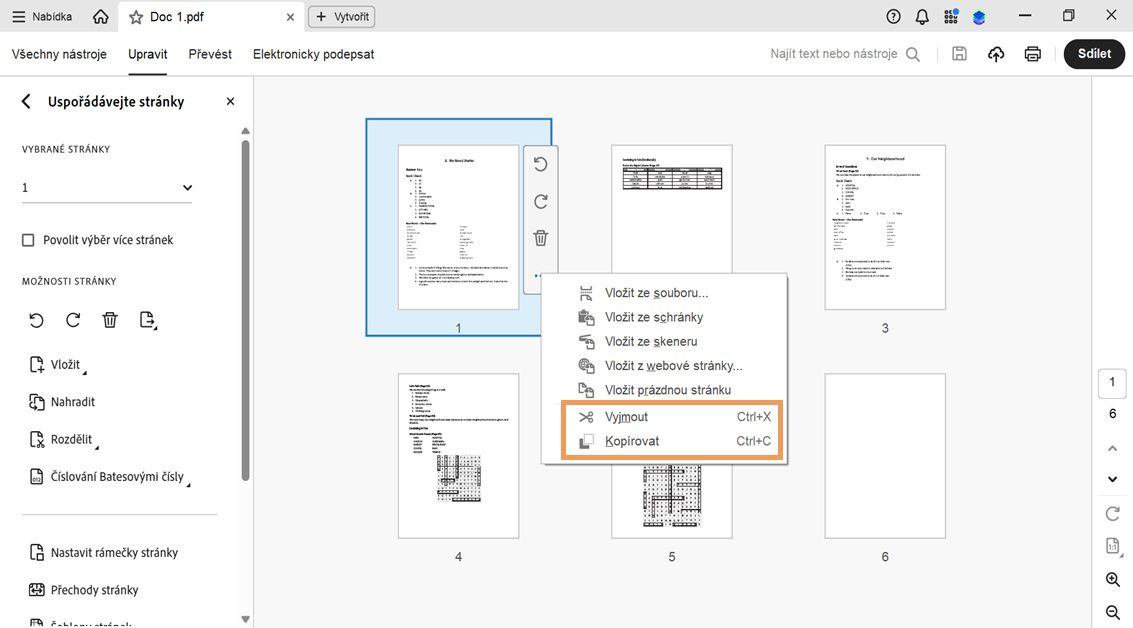
Task: Zoom out with the minus magnifier
Action: tap(1113, 613)
